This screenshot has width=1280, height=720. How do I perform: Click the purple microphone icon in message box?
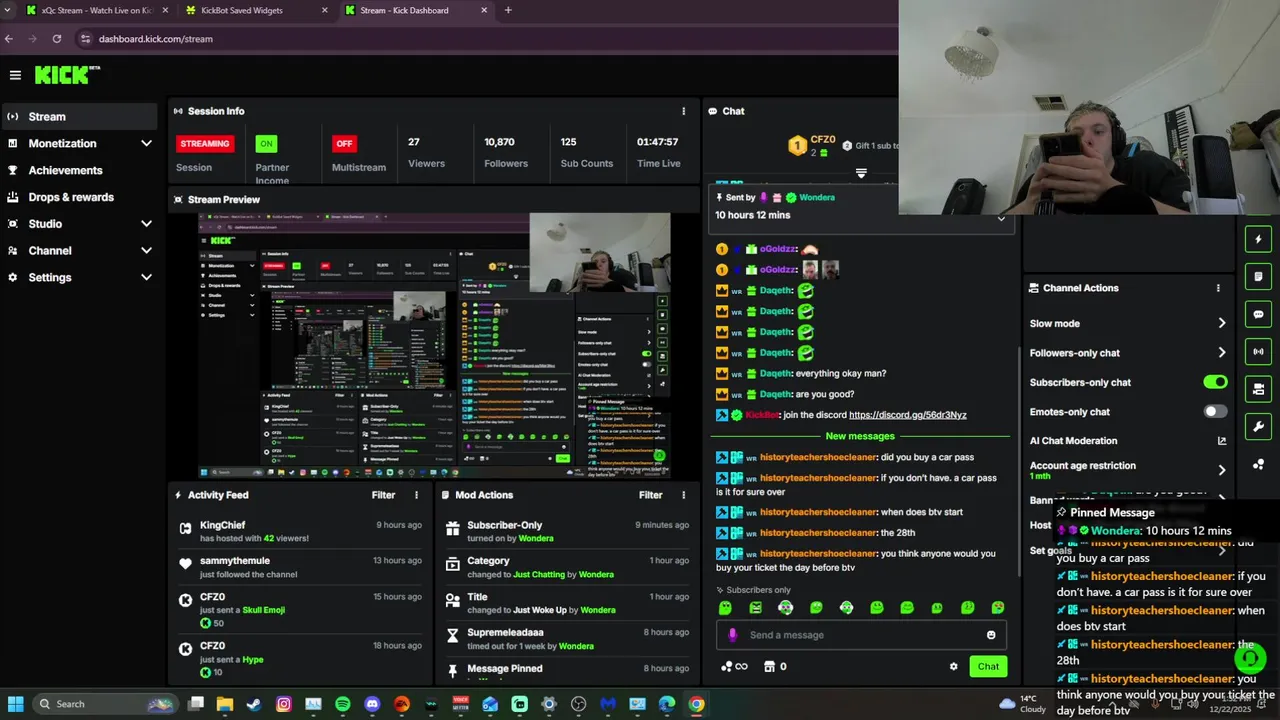click(733, 635)
